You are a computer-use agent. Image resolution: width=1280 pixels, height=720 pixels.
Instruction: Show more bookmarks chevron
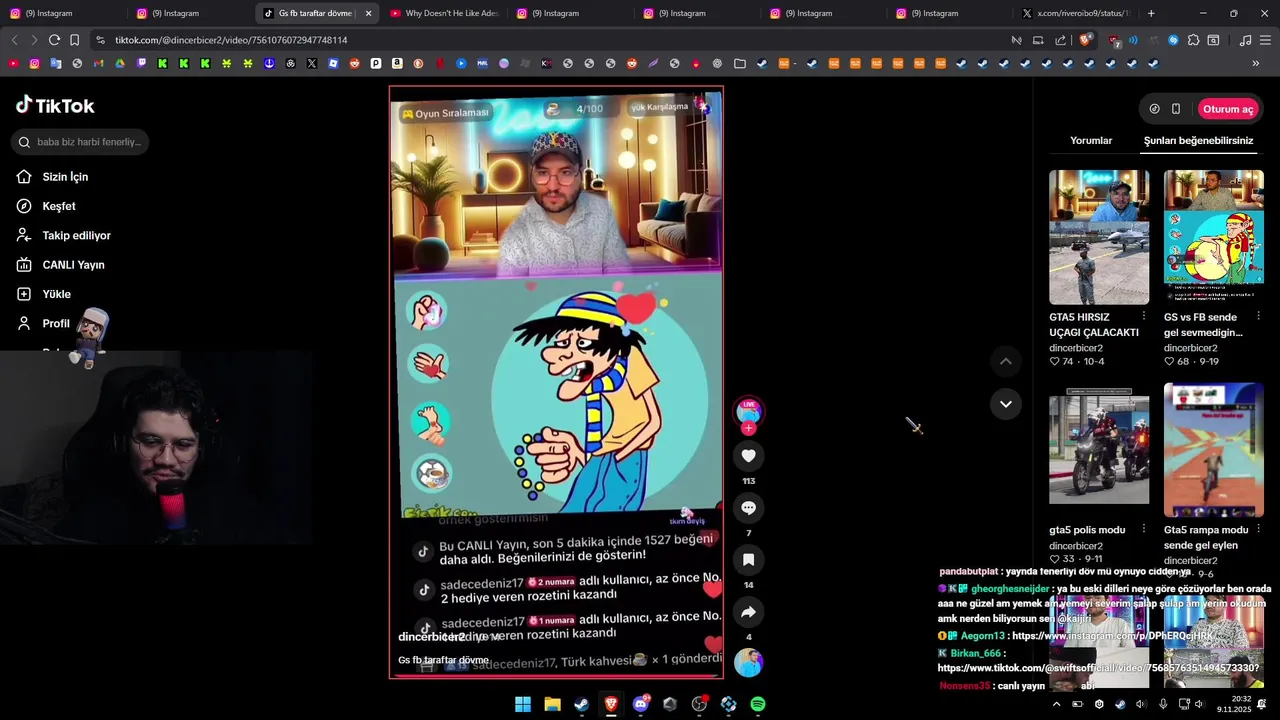tap(1256, 63)
